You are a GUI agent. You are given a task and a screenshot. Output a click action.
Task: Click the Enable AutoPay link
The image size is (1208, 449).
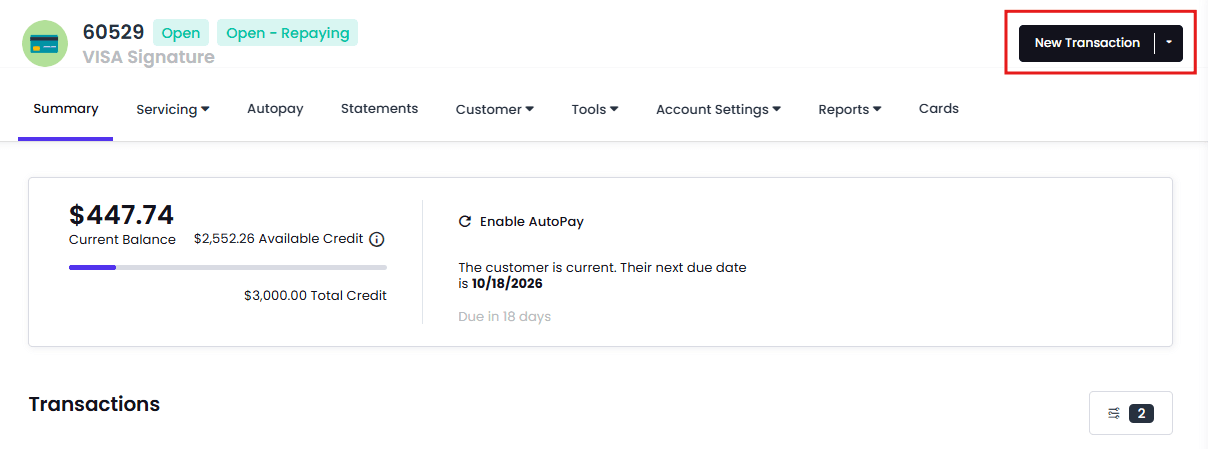point(532,222)
